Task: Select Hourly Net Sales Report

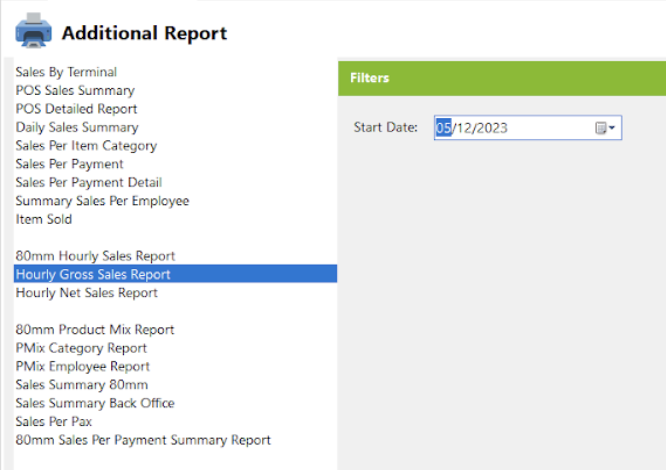Action: 87,293
